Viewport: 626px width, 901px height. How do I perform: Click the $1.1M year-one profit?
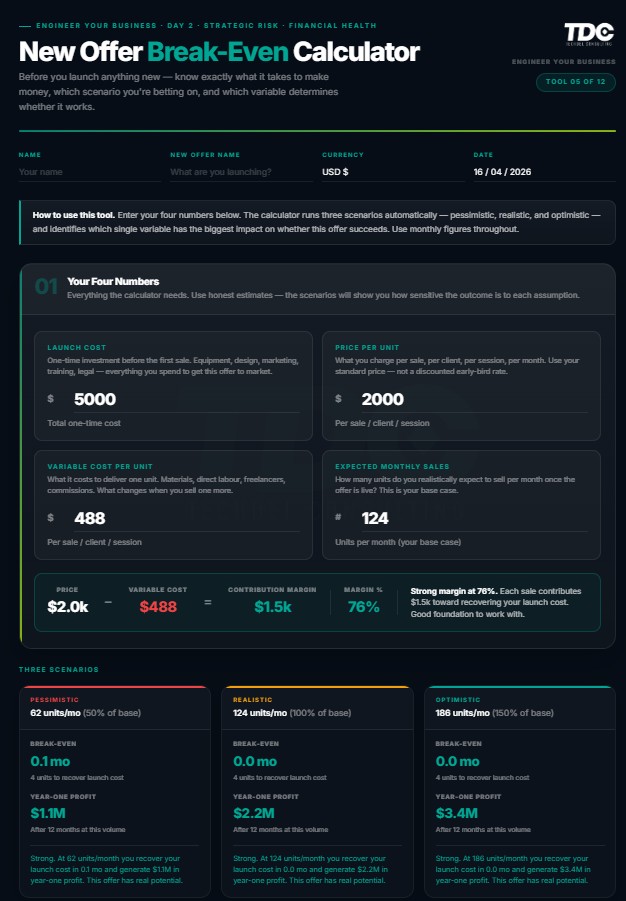point(48,813)
